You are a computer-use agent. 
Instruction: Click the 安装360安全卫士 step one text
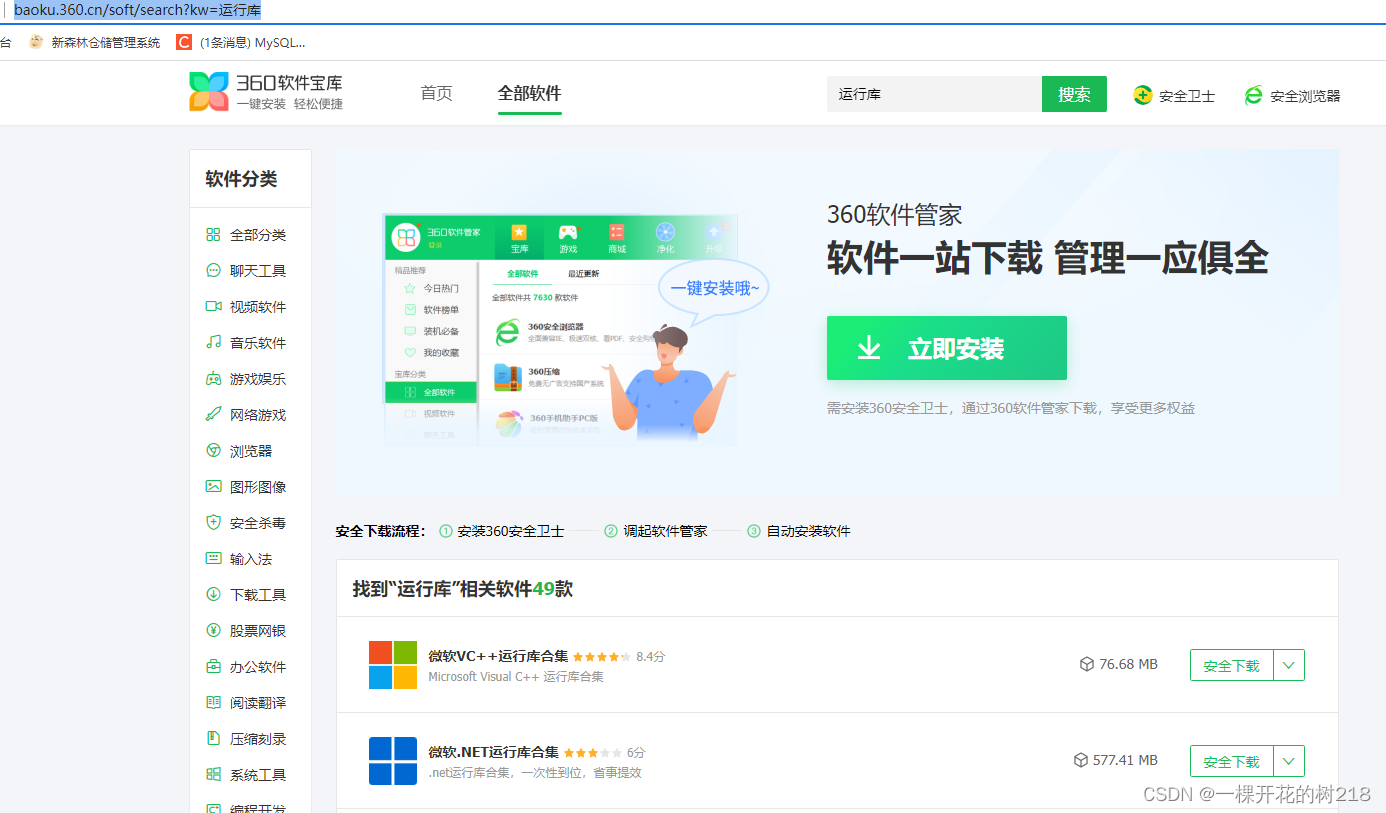510,531
